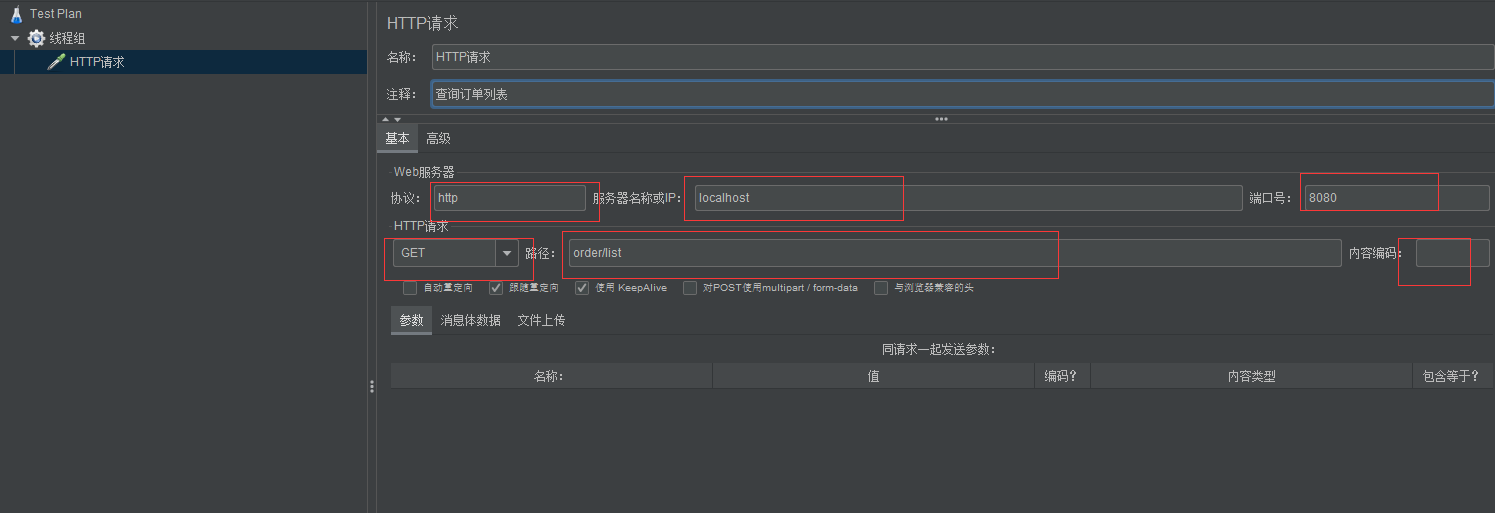Screen dimensions: 1495x513
Task: Click the 端口号 field containing 8080
Action: coord(1397,198)
